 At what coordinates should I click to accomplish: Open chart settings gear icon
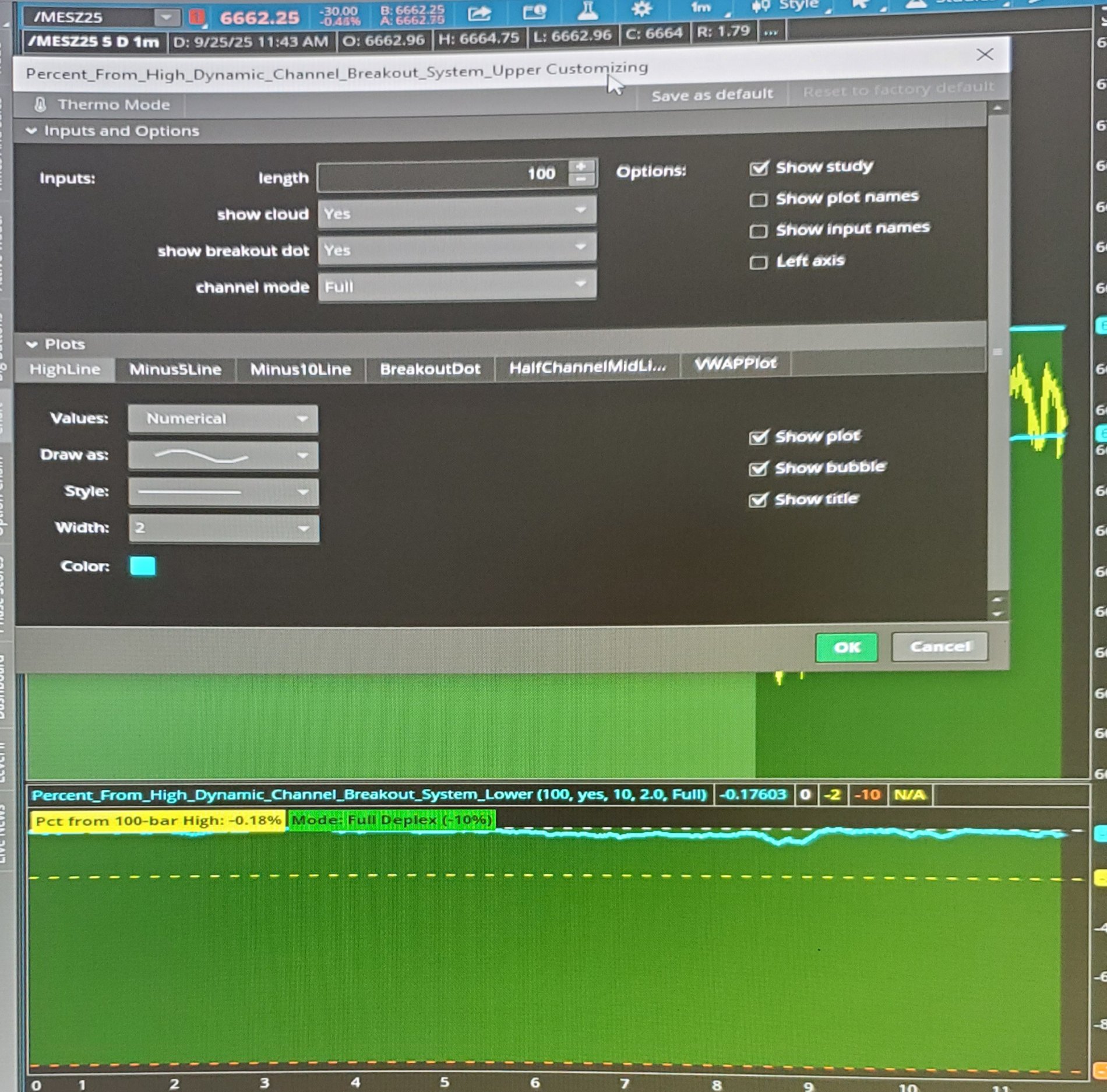[641, 9]
